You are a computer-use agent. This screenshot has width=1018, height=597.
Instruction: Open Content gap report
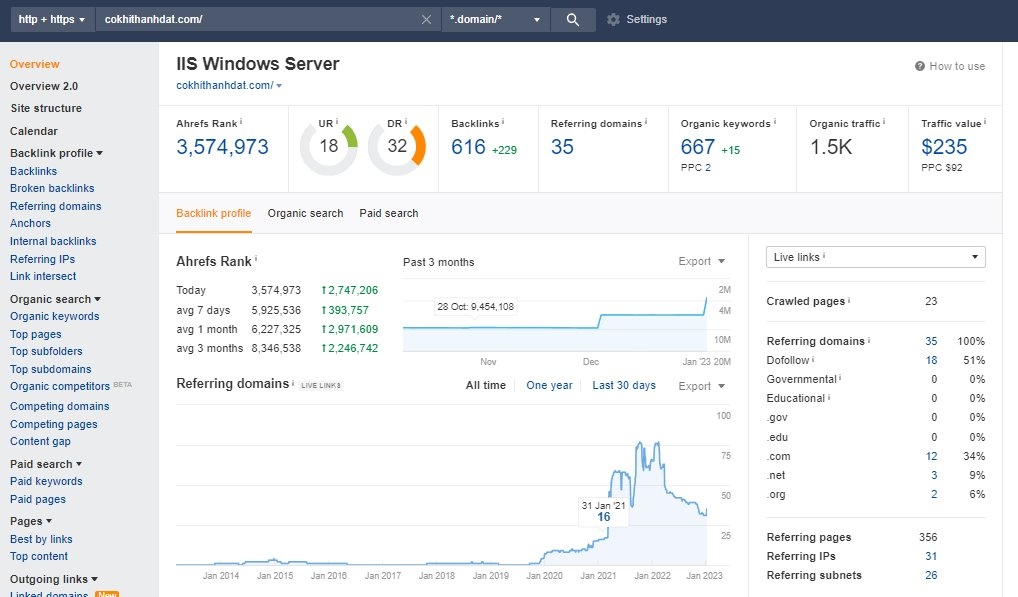click(40, 441)
